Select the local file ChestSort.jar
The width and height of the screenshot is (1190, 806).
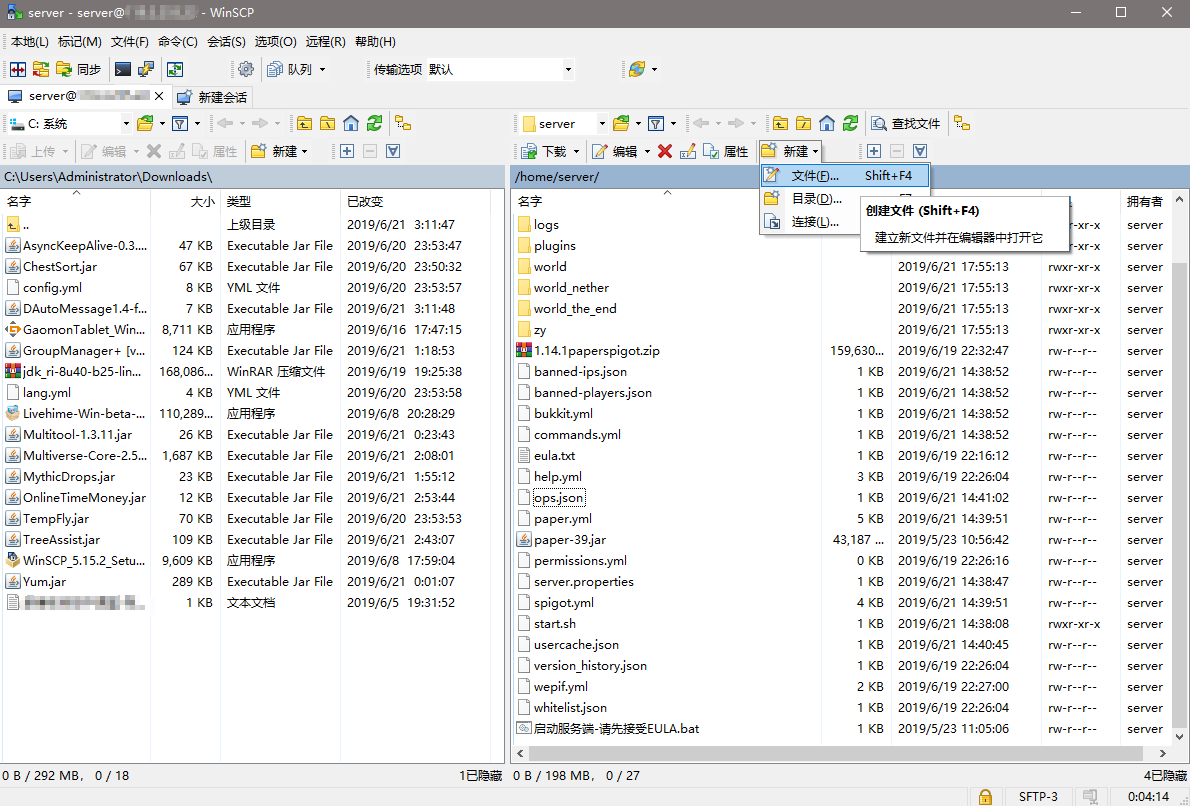pyautogui.click(x=60, y=266)
